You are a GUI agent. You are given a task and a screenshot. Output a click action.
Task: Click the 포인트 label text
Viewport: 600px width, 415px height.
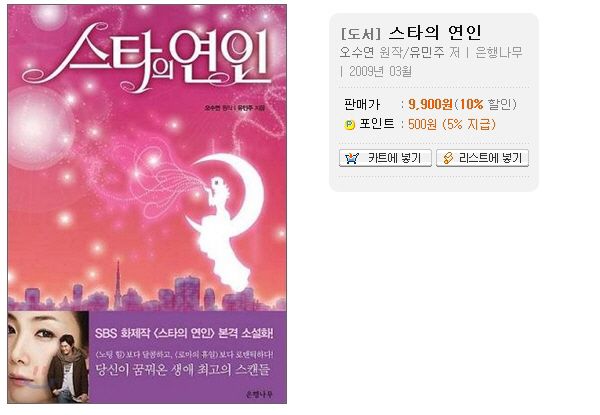(377, 124)
